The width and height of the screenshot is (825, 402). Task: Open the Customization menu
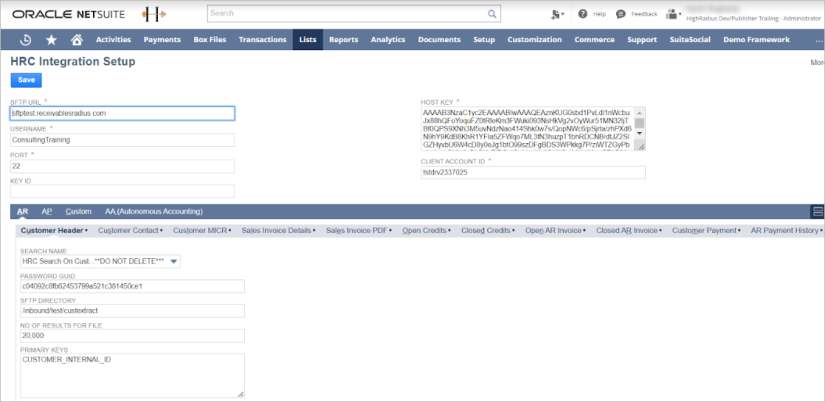tap(535, 39)
